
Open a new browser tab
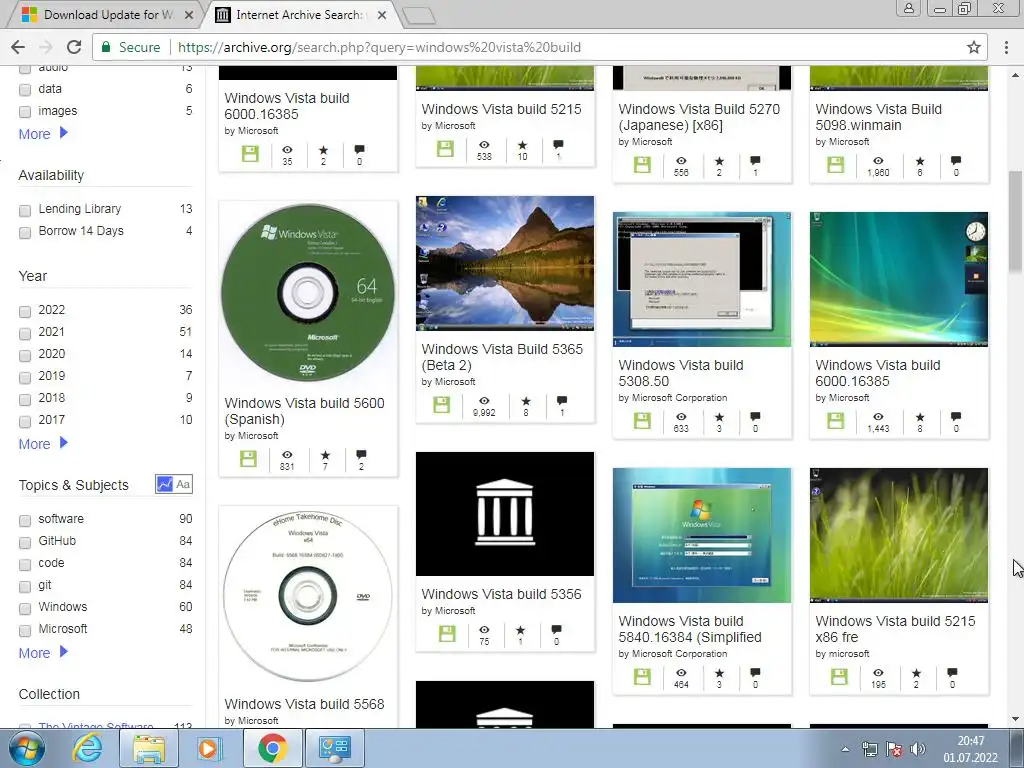(x=419, y=16)
